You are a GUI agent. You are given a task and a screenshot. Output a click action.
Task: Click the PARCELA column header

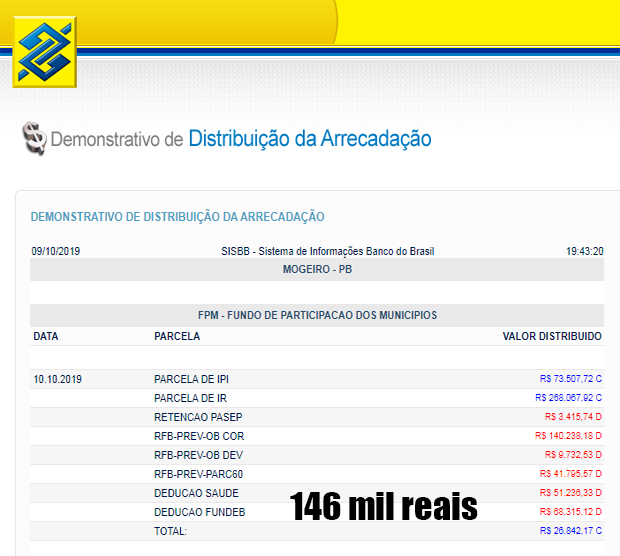(x=177, y=336)
